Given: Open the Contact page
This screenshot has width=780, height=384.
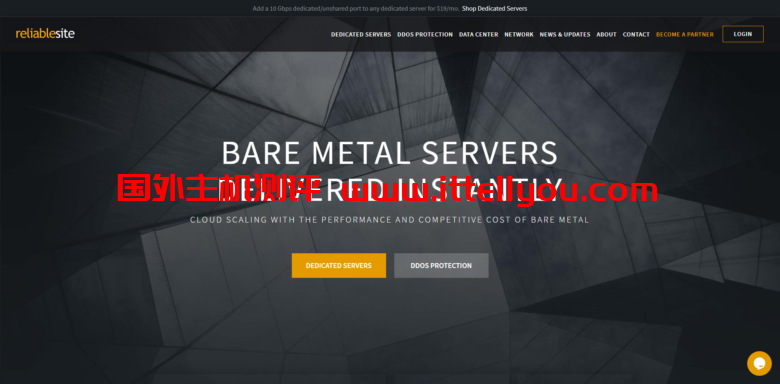Looking at the screenshot, I should pyautogui.click(x=636, y=34).
